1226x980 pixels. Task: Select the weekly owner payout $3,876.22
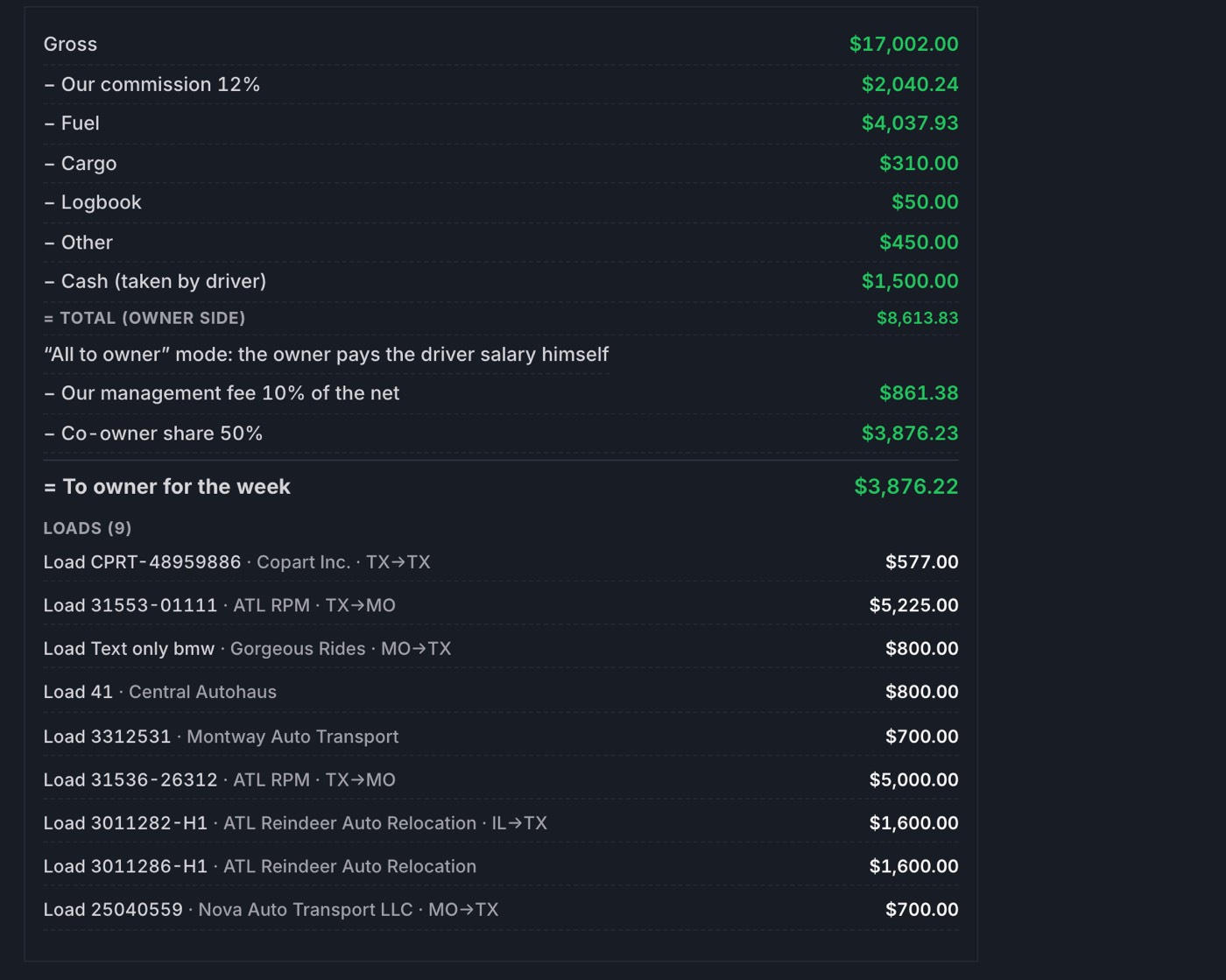pos(906,487)
